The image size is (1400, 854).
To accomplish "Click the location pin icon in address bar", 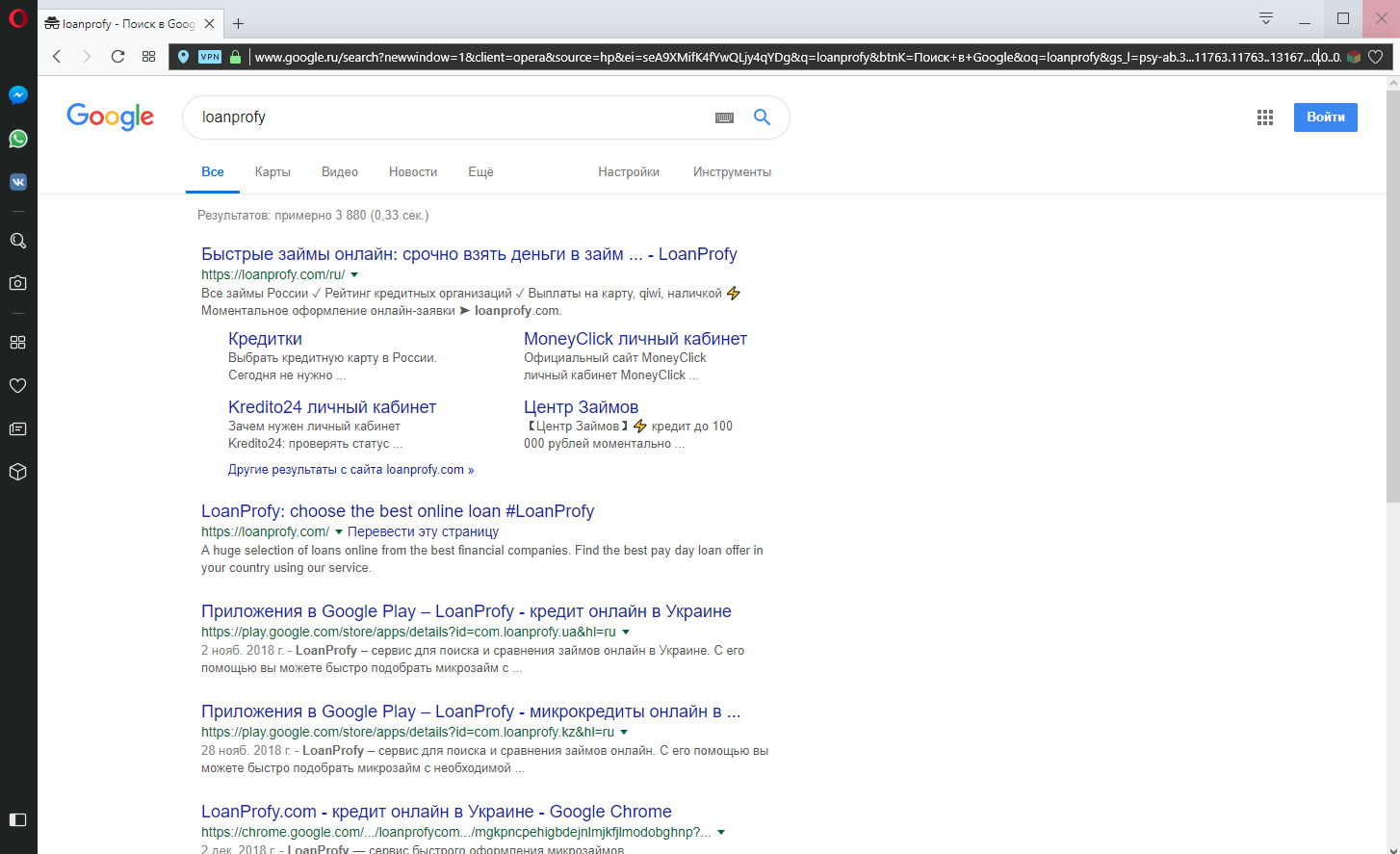I will pos(184,57).
